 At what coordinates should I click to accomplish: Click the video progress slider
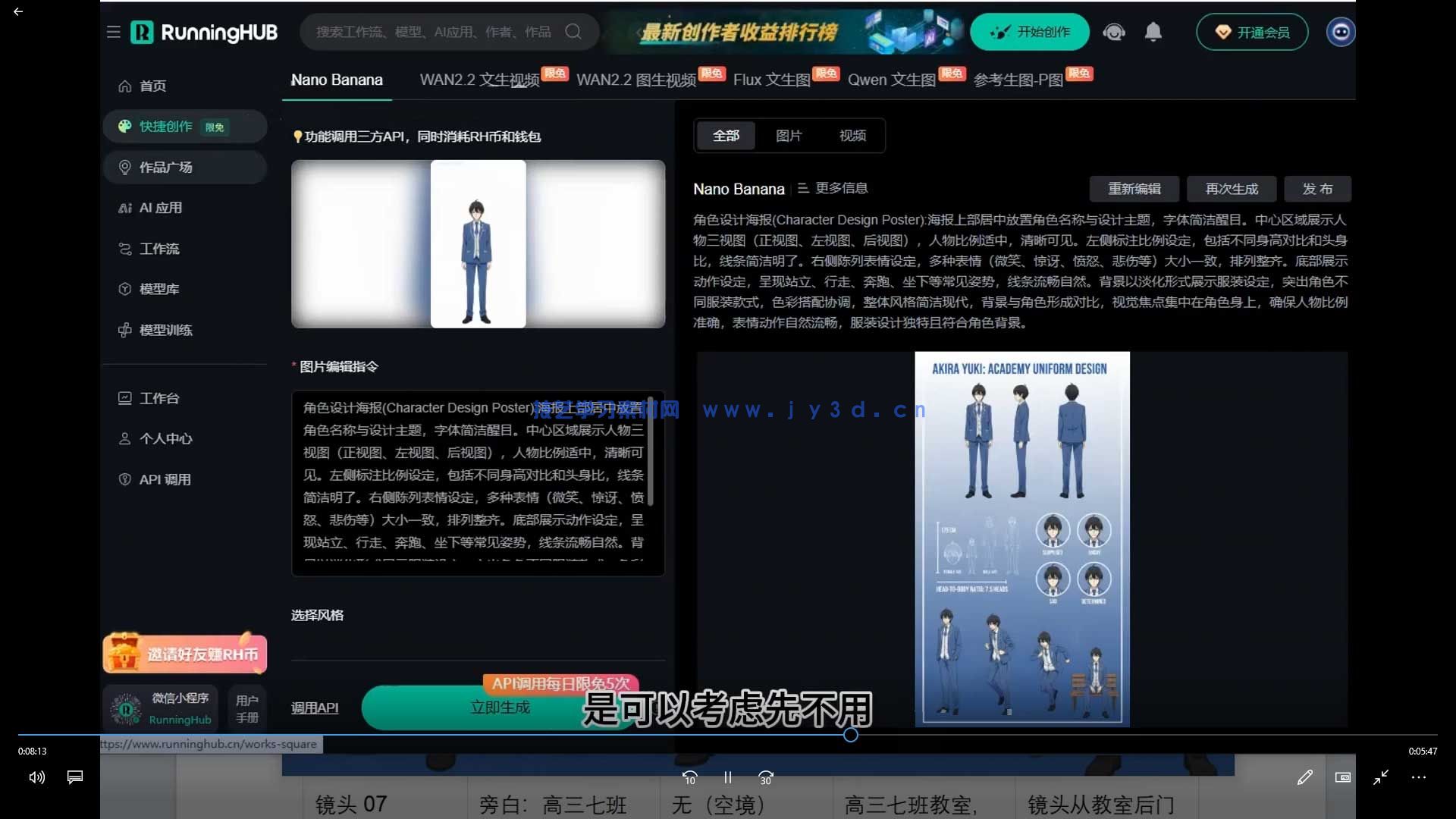[851, 734]
